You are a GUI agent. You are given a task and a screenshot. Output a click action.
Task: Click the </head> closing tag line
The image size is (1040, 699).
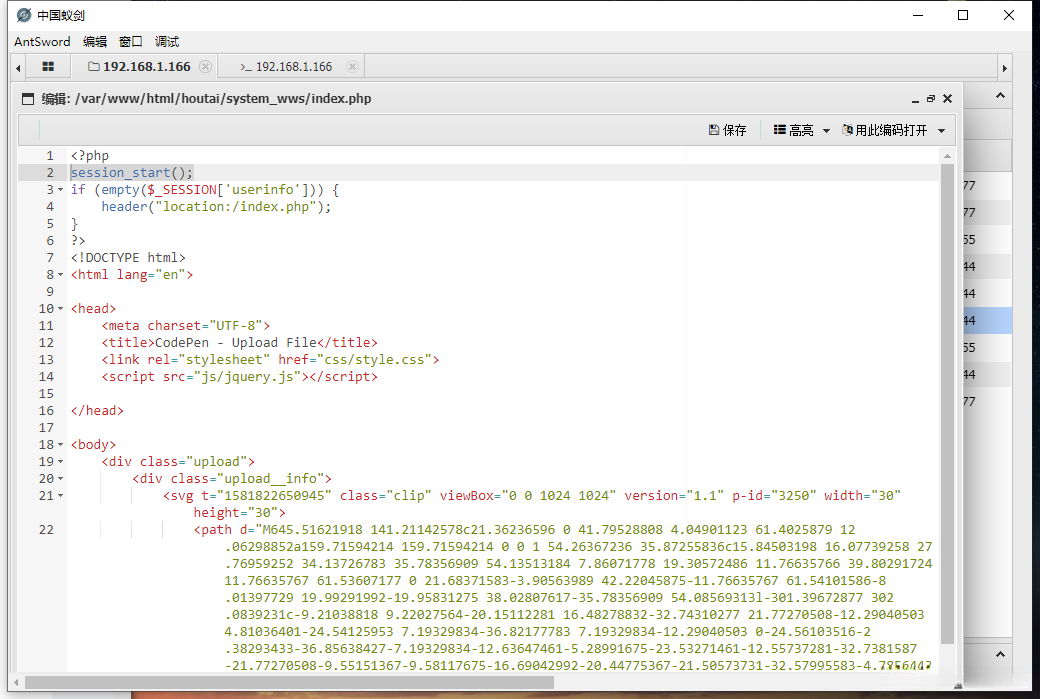[x=97, y=411]
